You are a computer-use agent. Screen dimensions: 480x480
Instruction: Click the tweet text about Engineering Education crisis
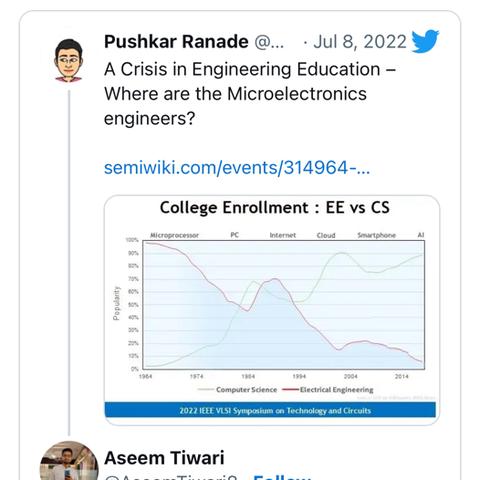[250, 94]
